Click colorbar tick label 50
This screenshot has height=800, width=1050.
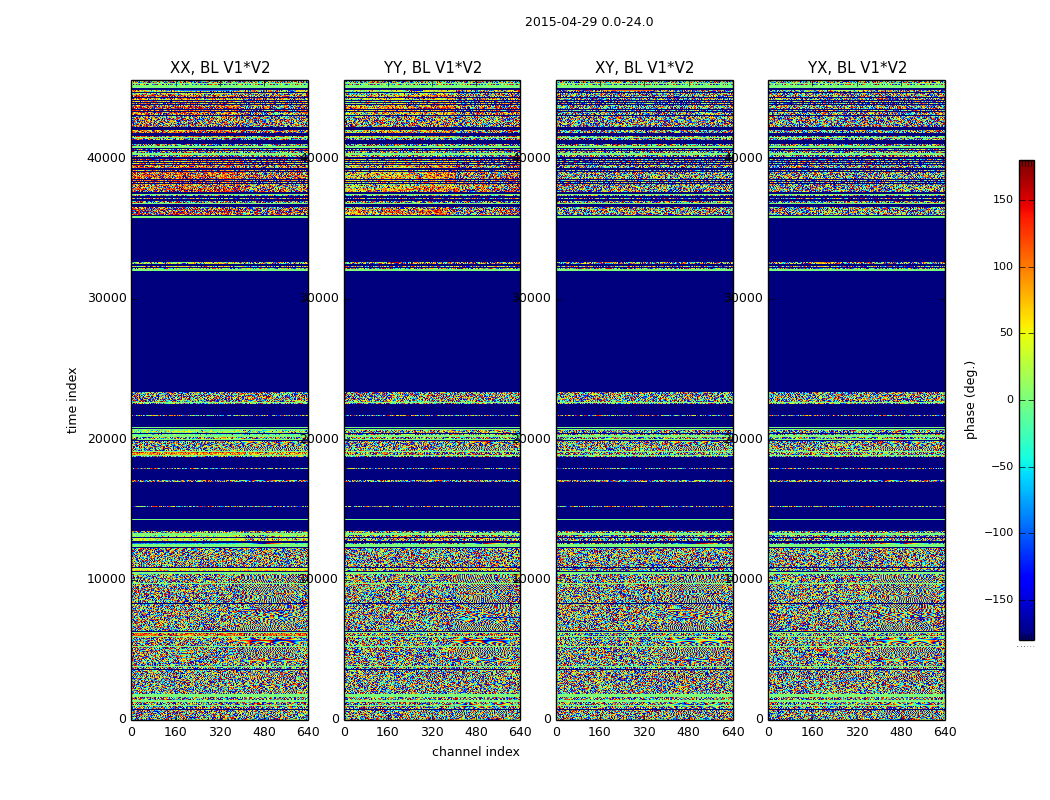tap(1006, 333)
